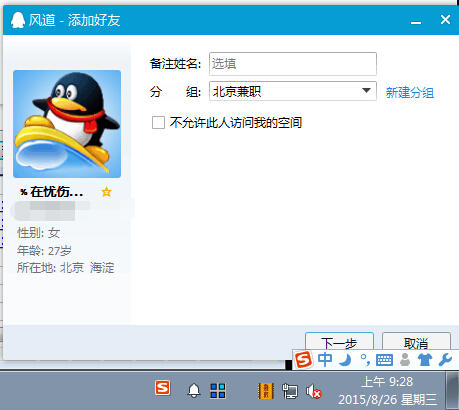
Task: Click the 取消 button
Action: click(x=416, y=342)
